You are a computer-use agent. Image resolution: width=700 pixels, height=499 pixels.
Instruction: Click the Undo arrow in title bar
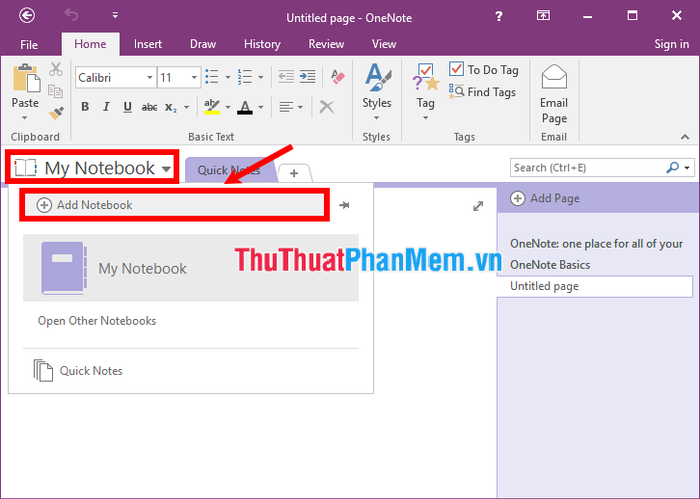point(71,15)
